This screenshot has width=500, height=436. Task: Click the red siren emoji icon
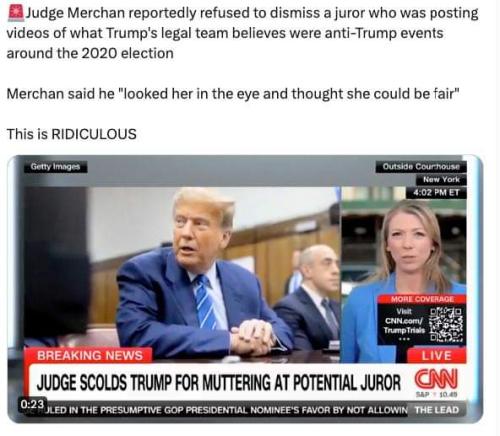pyautogui.click(x=16, y=13)
